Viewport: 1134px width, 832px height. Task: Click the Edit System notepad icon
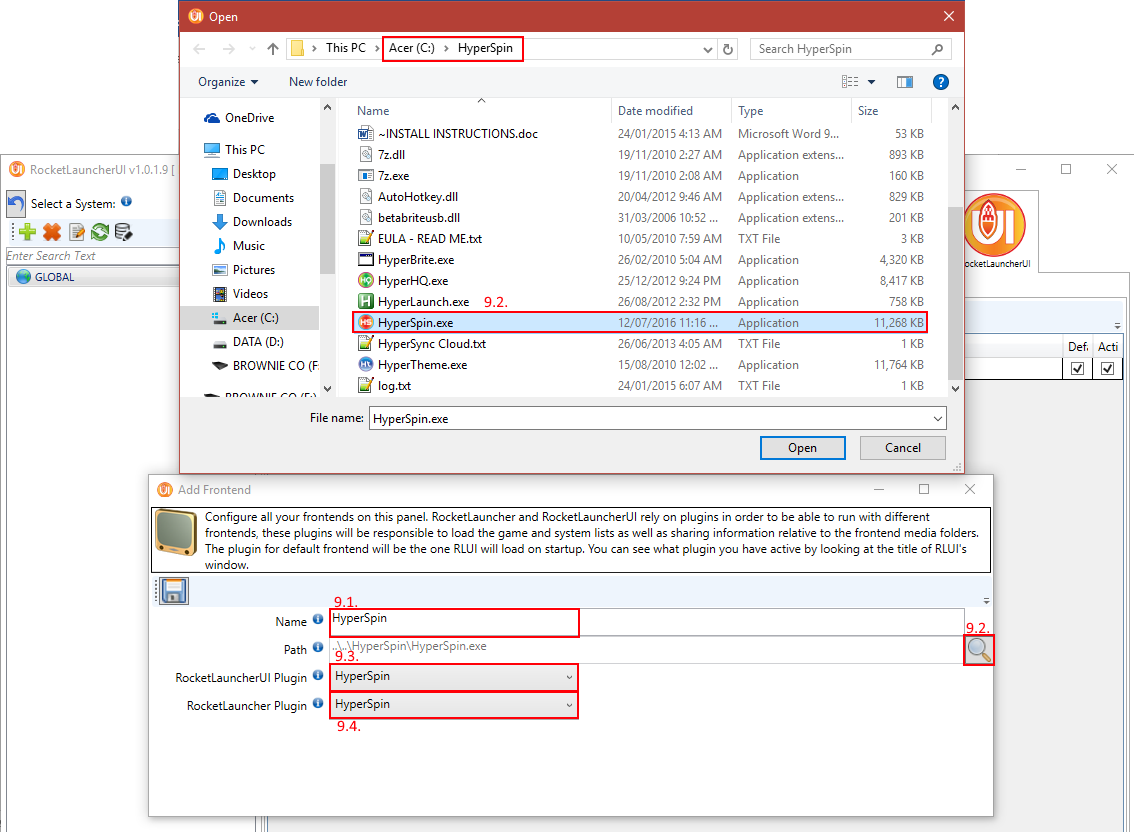pyautogui.click(x=77, y=232)
